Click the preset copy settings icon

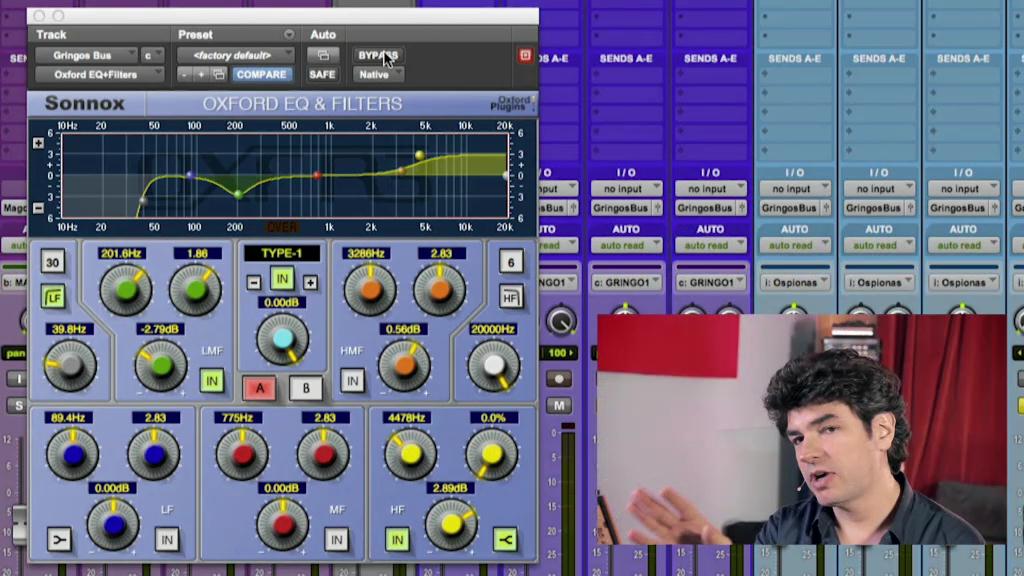(218, 74)
